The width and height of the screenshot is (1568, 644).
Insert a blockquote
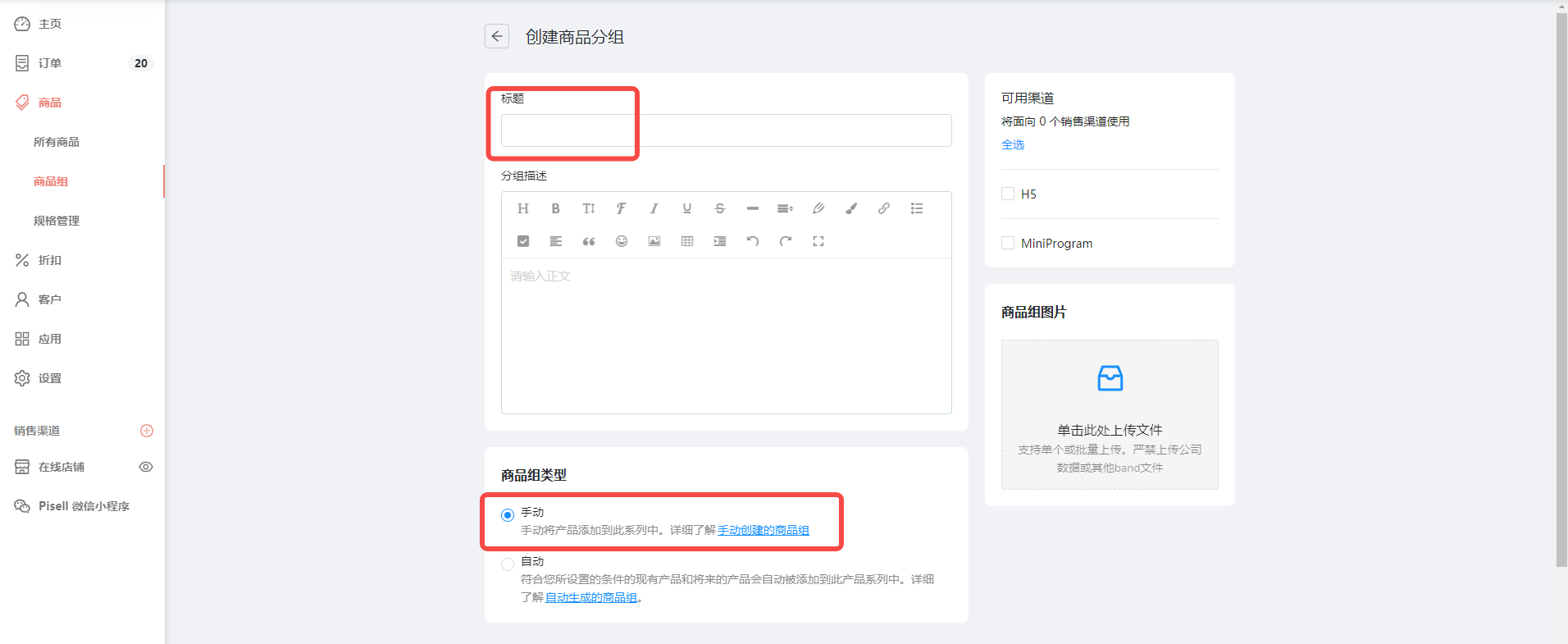tap(589, 241)
